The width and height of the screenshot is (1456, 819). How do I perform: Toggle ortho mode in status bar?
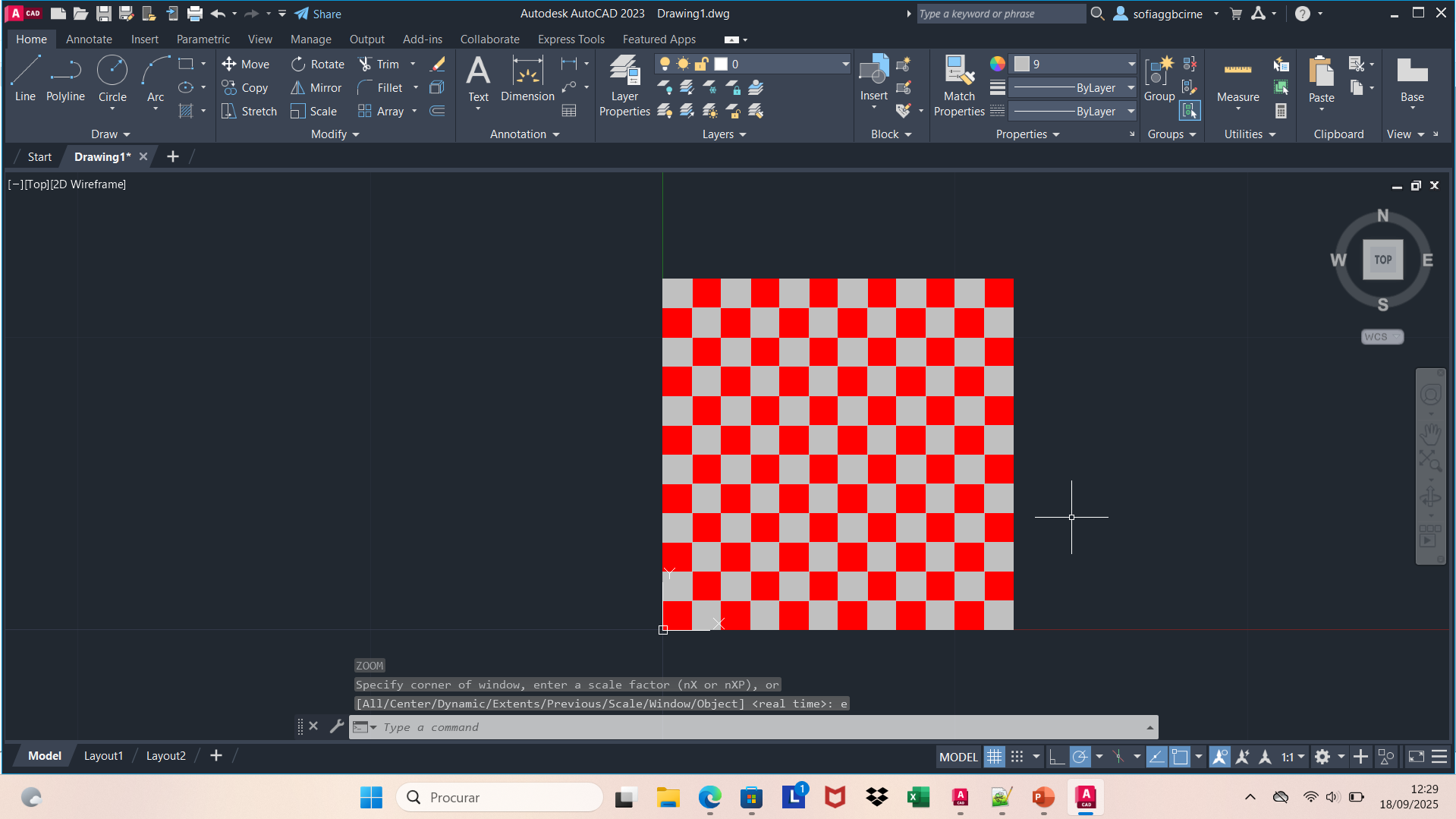pyautogui.click(x=1056, y=757)
